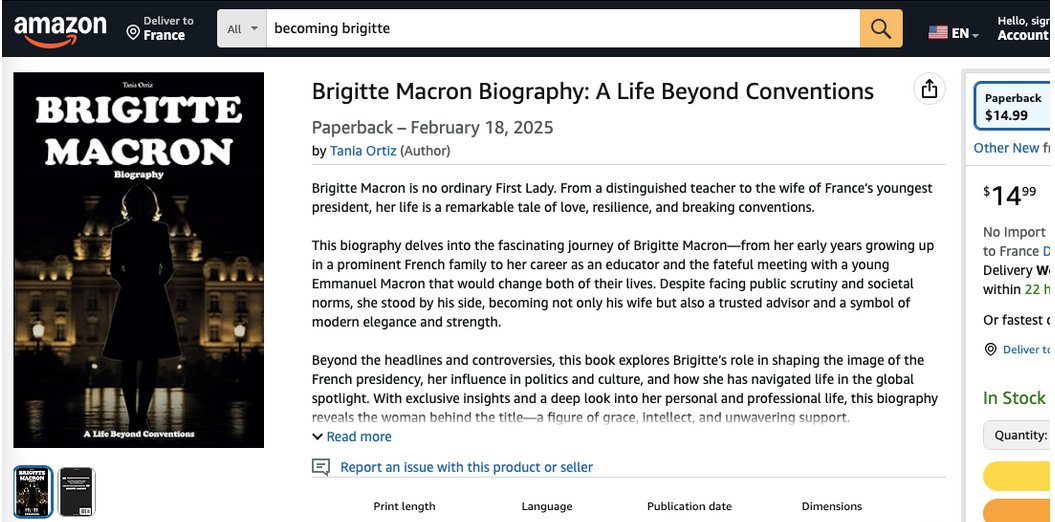
Task: Select the back cover thumbnail
Action: (x=76, y=492)
